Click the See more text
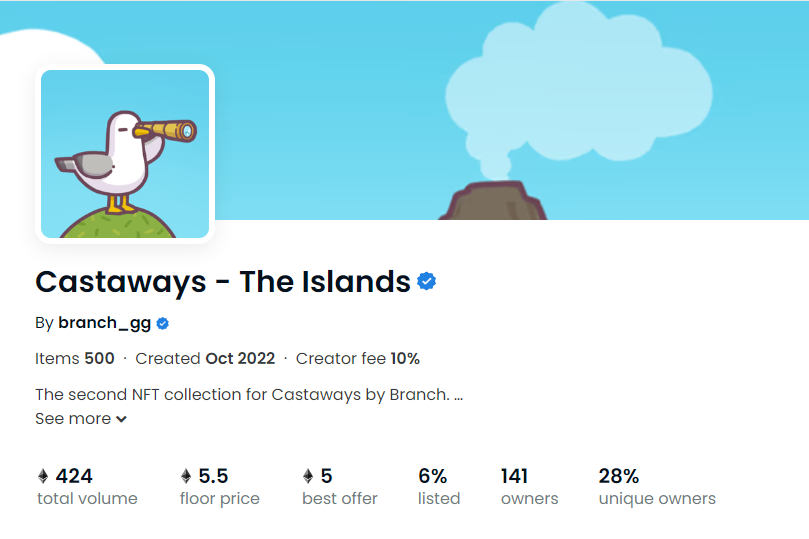This screenshot has width=809, height=539. point(73,418)
